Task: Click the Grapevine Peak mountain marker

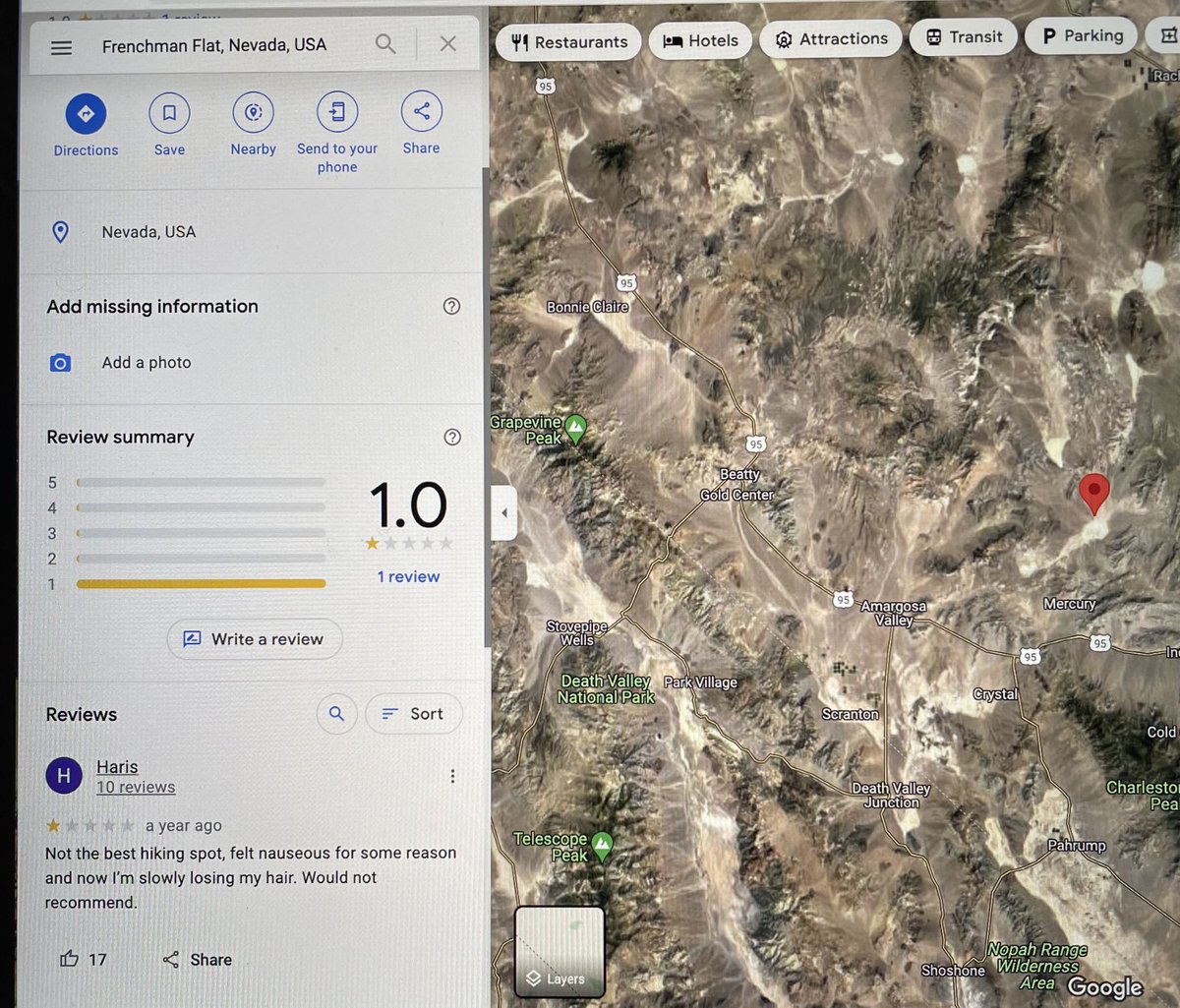Action: 575,429
